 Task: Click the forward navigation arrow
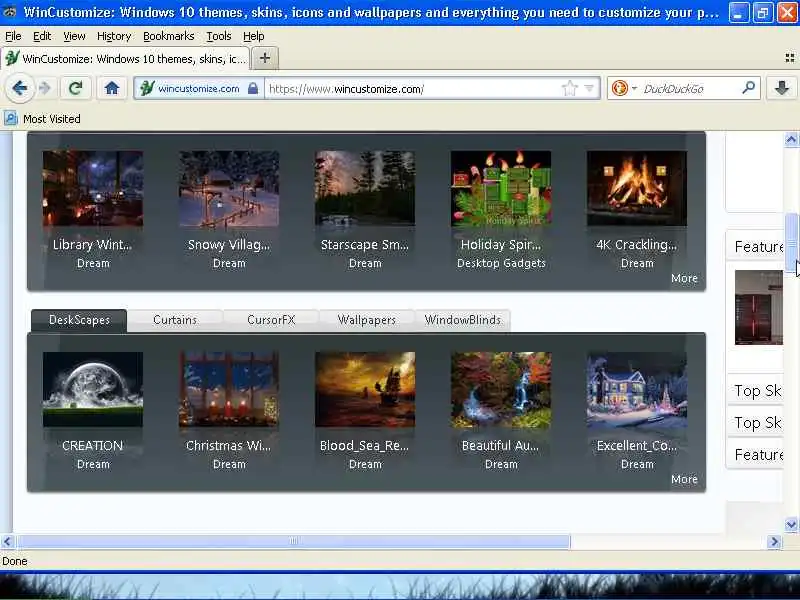pos(45,89)
